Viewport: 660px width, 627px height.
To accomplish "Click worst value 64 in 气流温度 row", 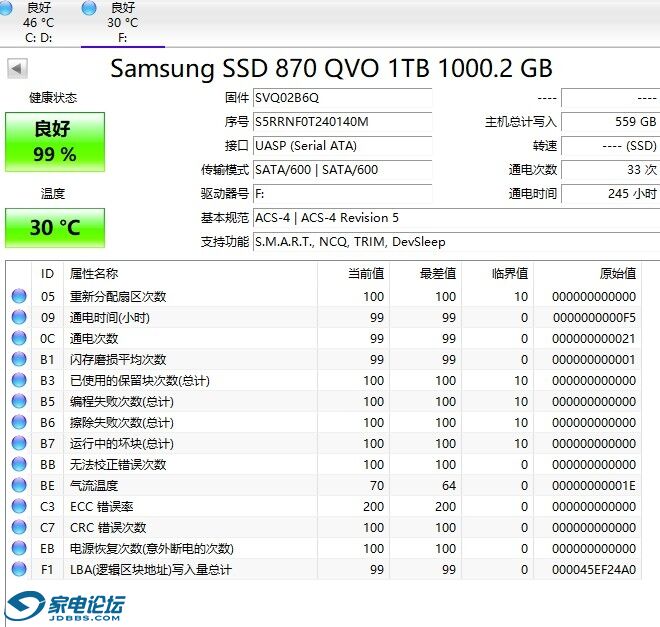I will 449,486.
